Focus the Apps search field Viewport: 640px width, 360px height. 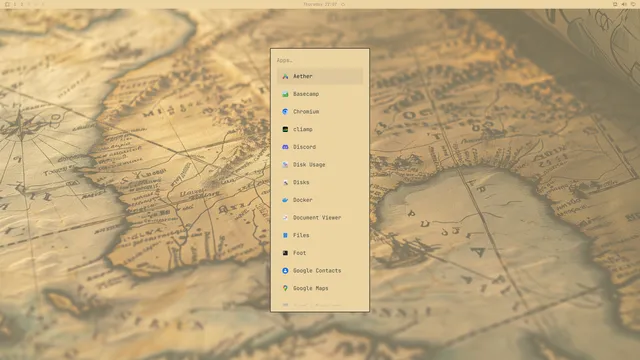click(320, 60)
